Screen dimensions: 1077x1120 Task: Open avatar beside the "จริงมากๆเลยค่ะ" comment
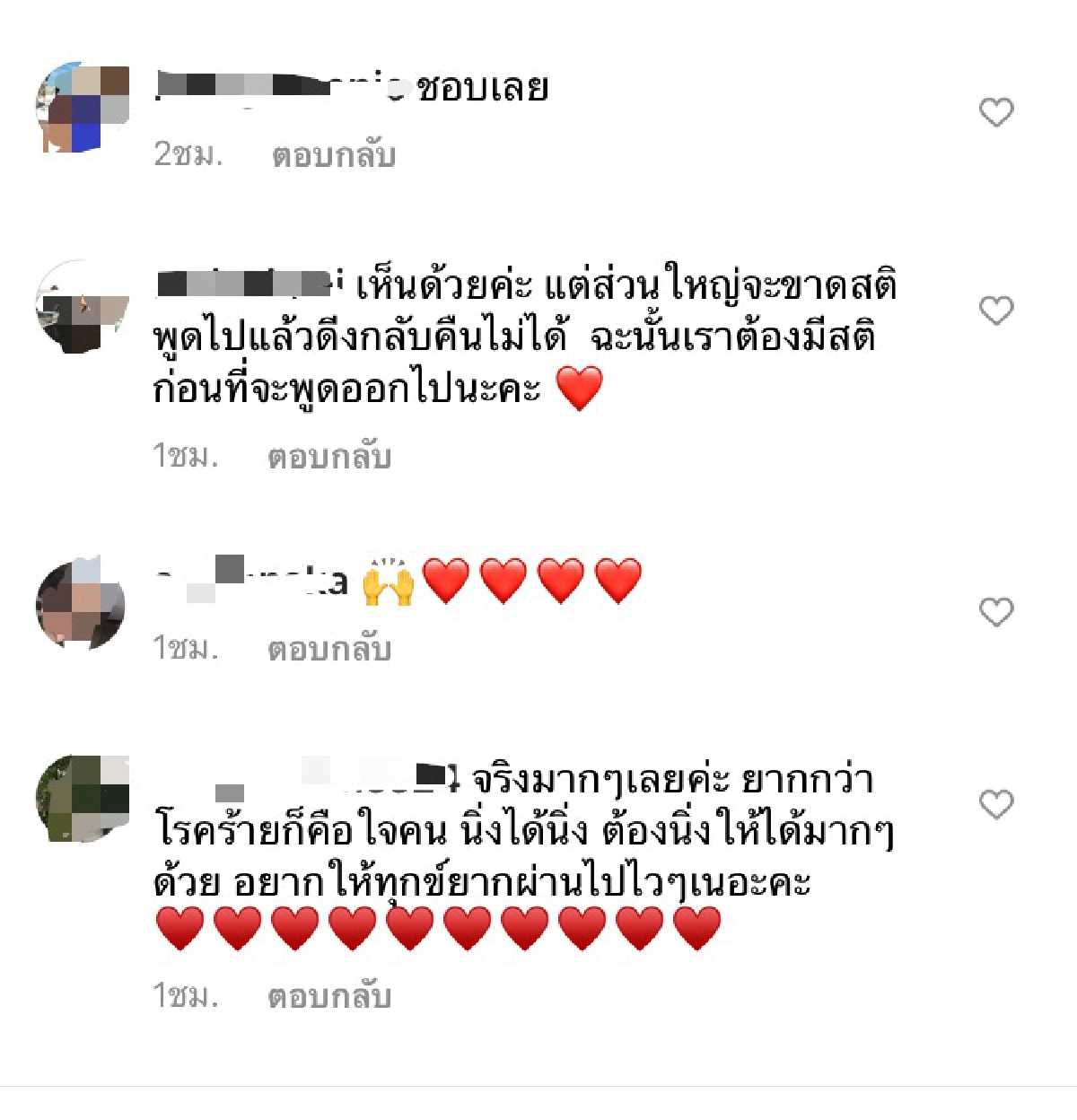click(83, 799)
